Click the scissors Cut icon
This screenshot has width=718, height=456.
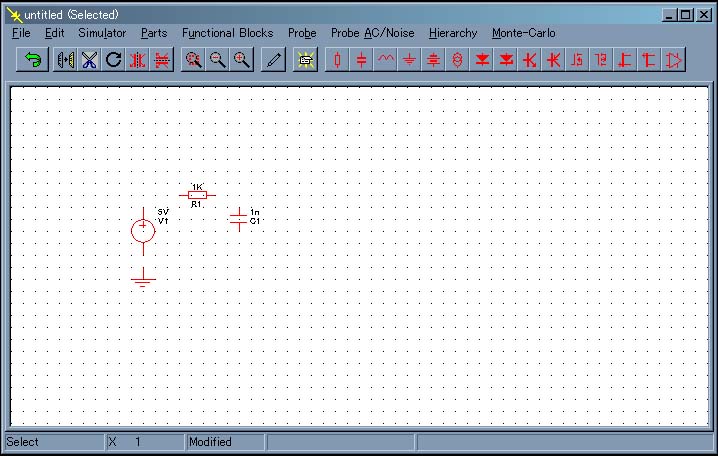click(89, 60)
